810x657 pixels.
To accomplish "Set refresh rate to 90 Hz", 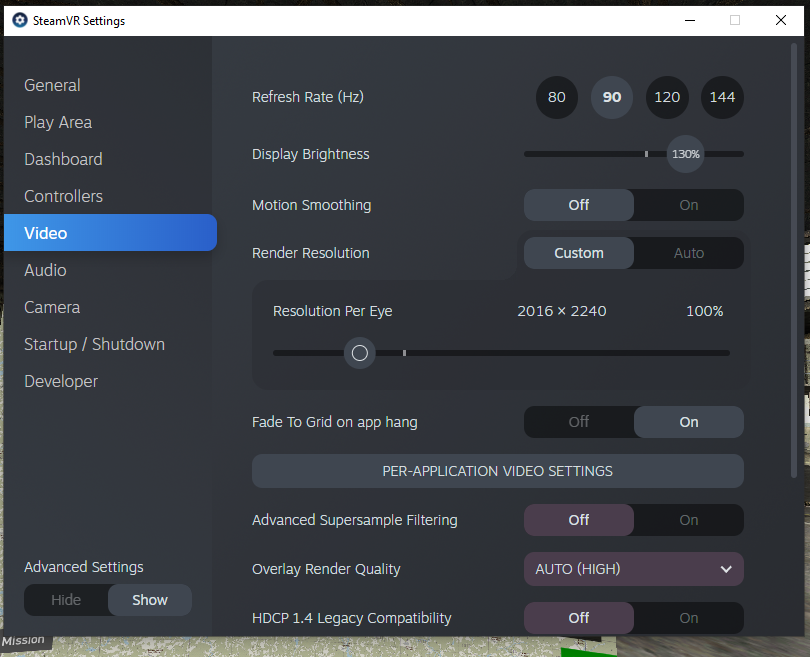I will tap(612, 97).
